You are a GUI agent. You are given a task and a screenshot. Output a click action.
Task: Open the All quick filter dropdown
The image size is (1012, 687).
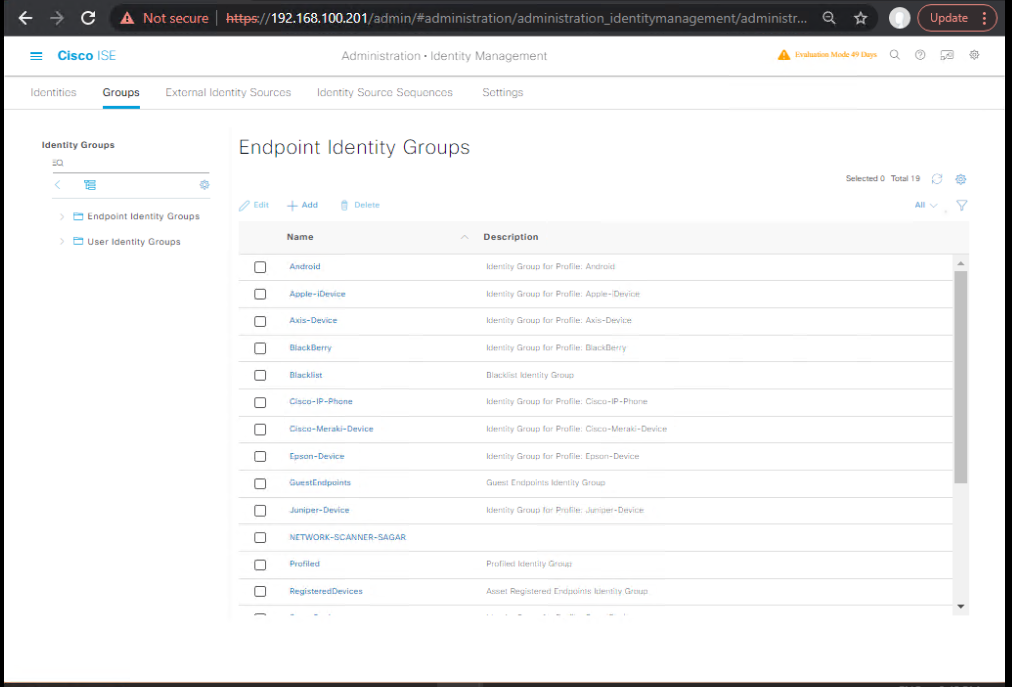tap(926, 205)
